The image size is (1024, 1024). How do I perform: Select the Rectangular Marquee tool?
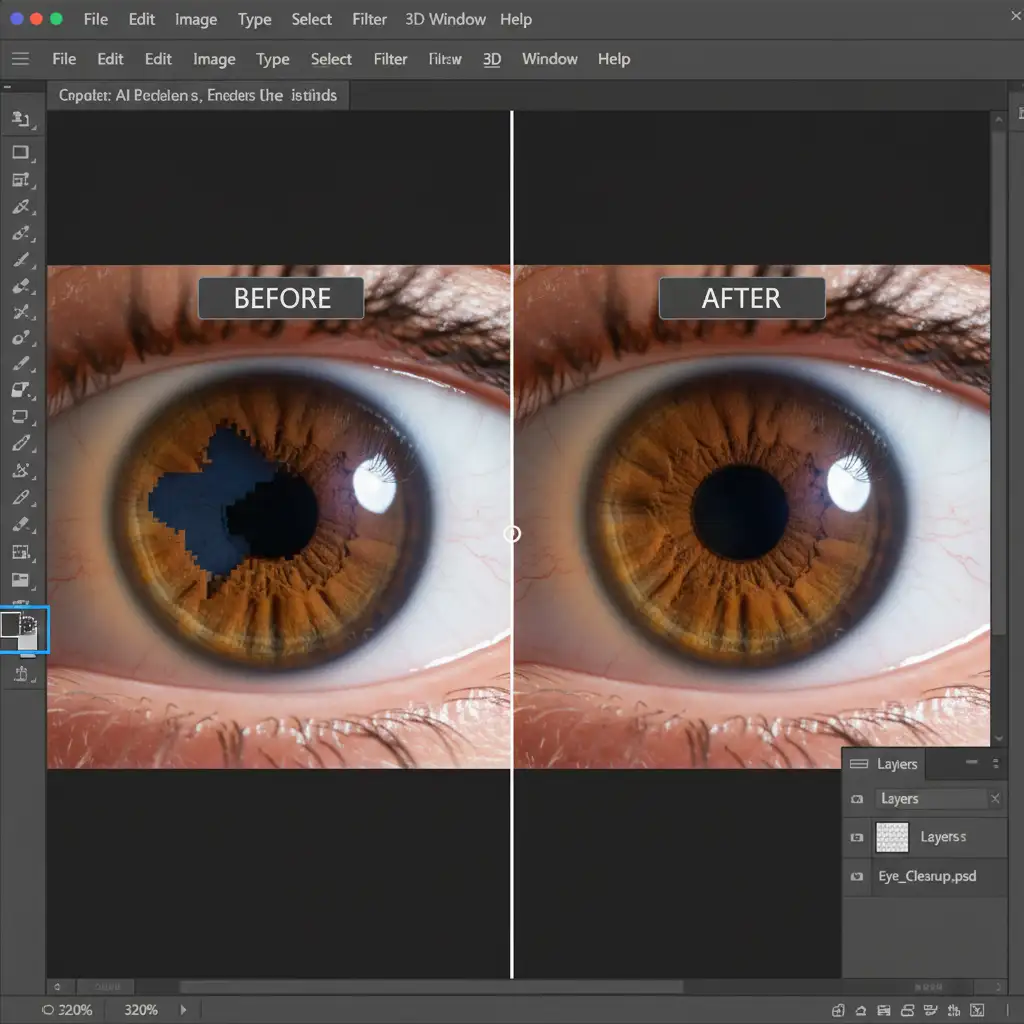pos(20,153)
